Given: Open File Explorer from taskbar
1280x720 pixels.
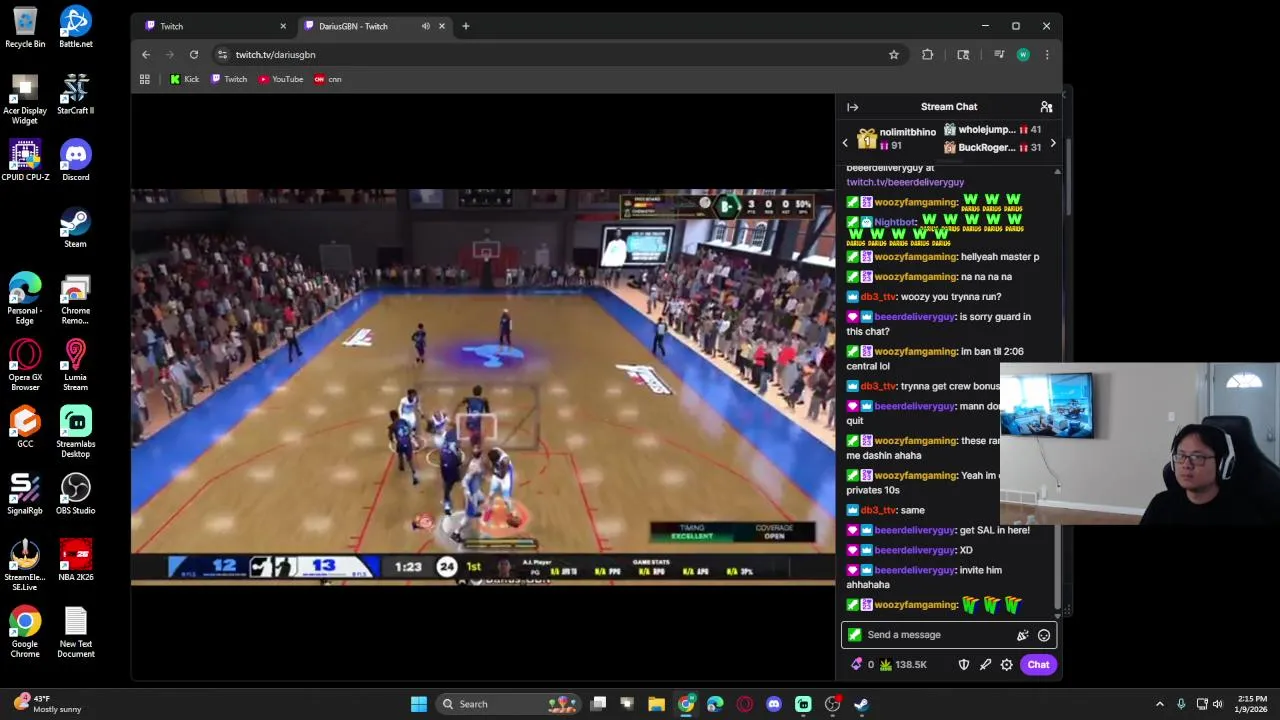Looking at the screenshot, I should tap(656, 704).
